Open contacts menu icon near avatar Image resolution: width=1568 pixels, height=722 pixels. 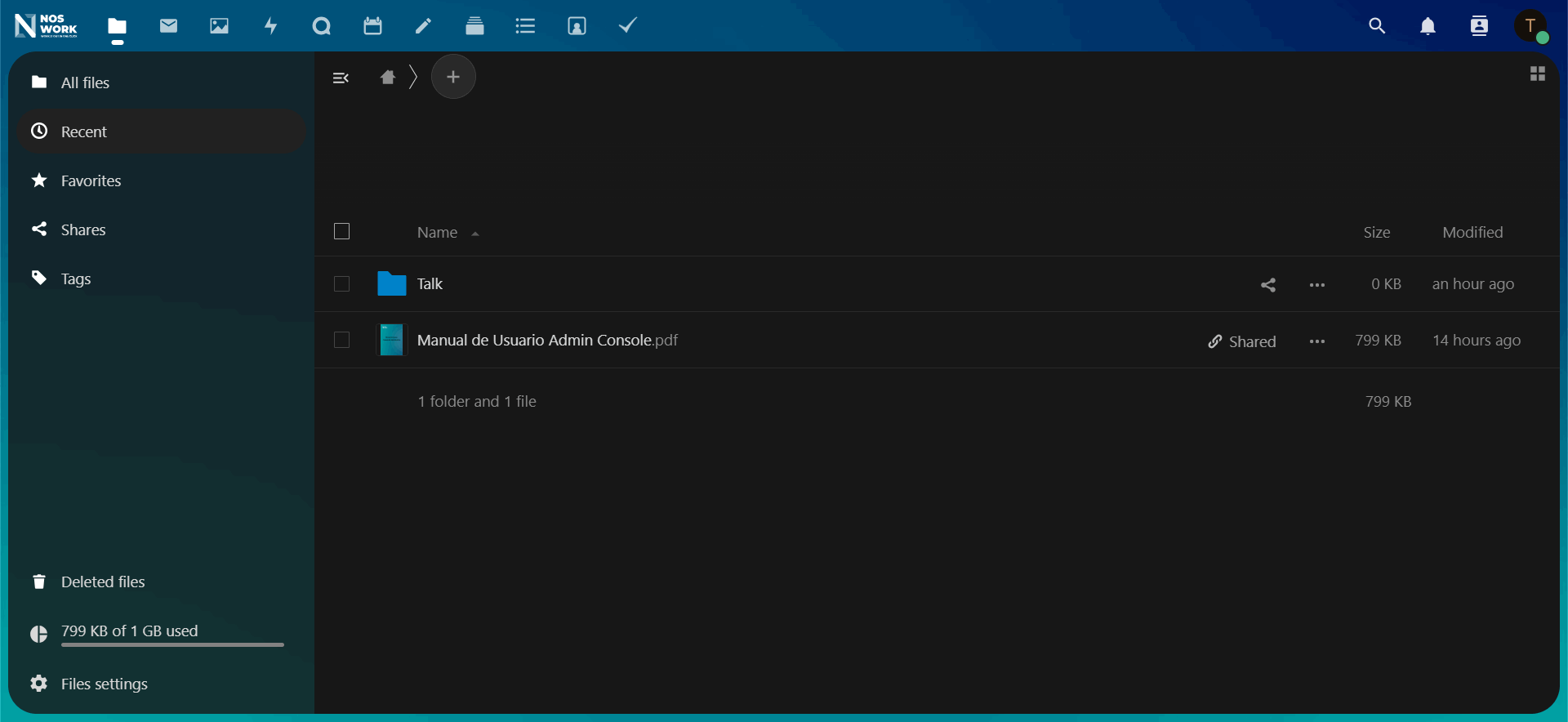tap(1479, 26)
